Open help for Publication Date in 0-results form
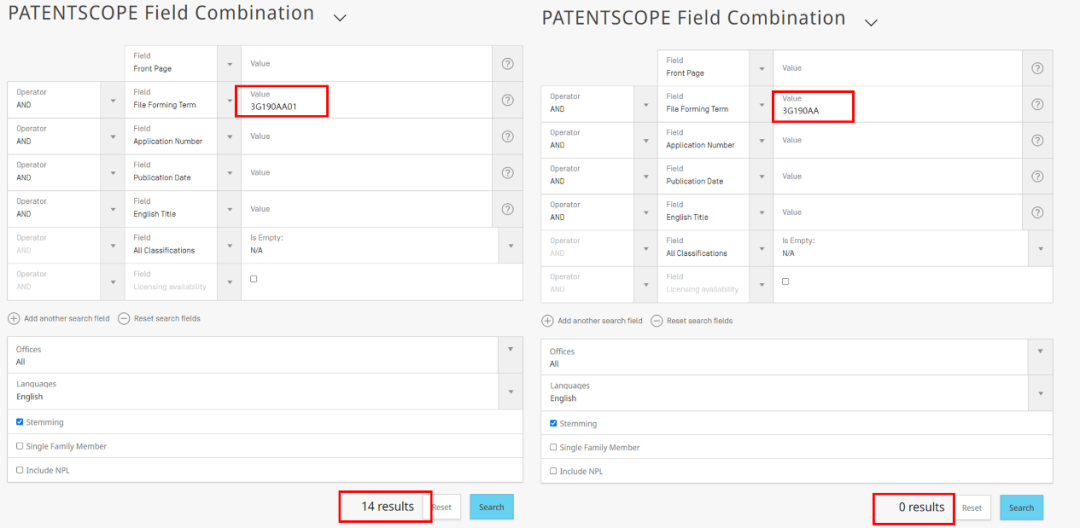 pyautogui.click(x=1037, y=176)
